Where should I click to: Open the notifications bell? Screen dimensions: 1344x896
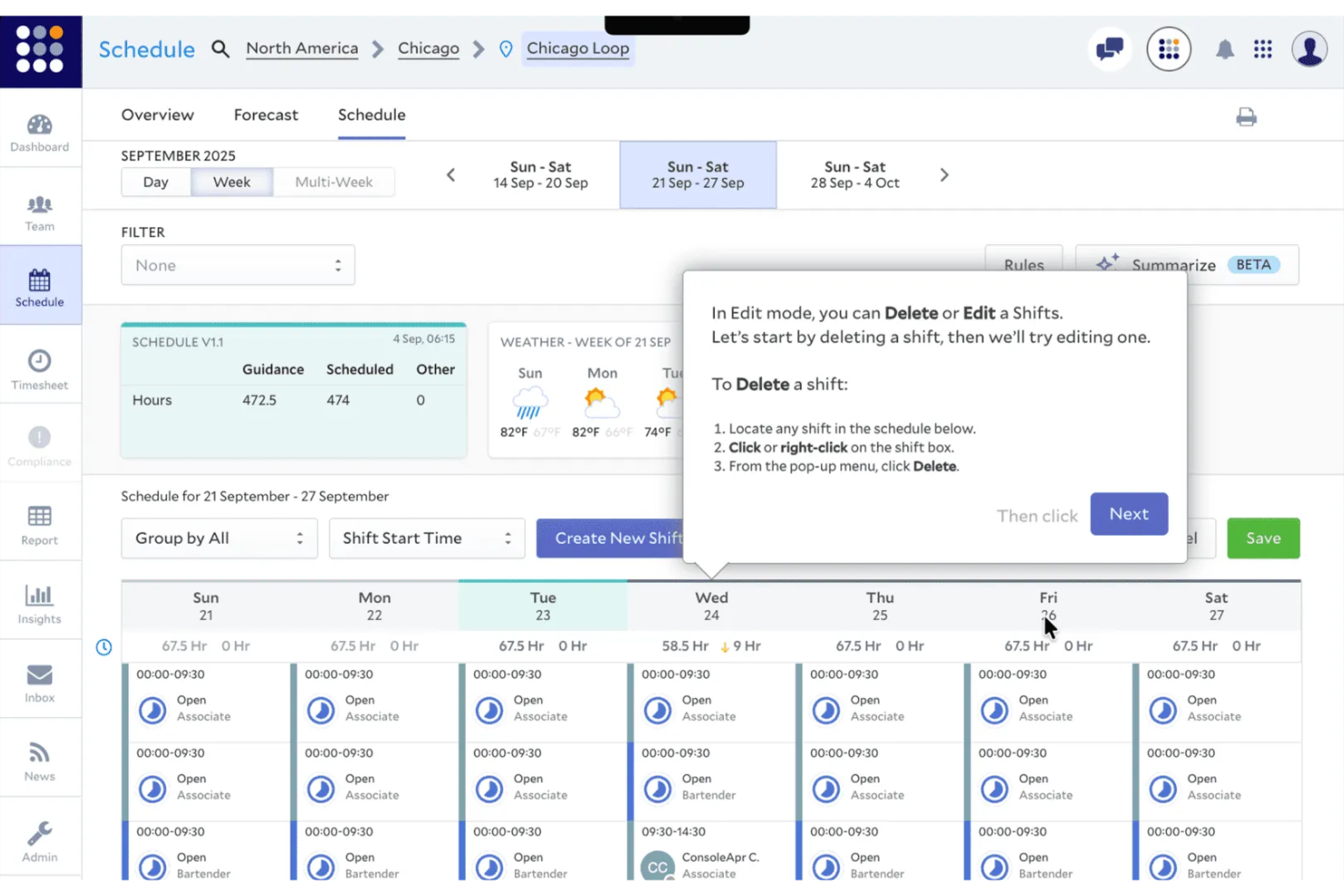pyautogui.click(x=1225, y=49)
